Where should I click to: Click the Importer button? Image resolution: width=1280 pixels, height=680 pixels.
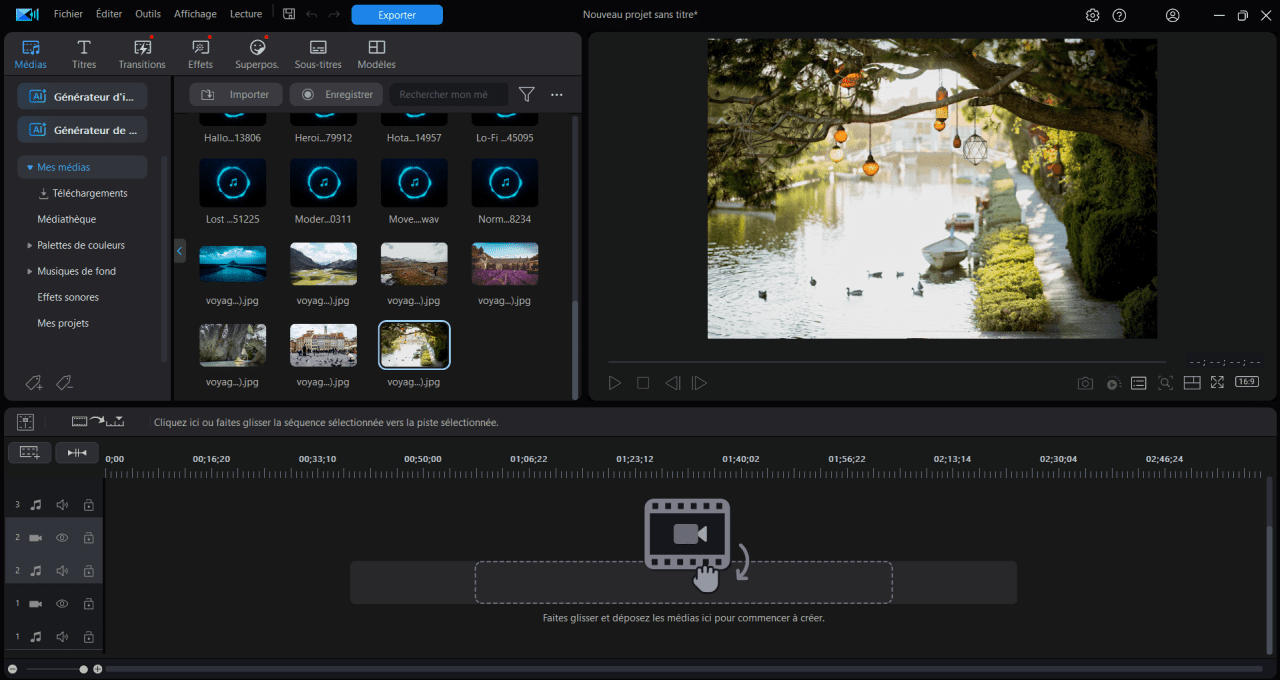[x=236, y=94]
